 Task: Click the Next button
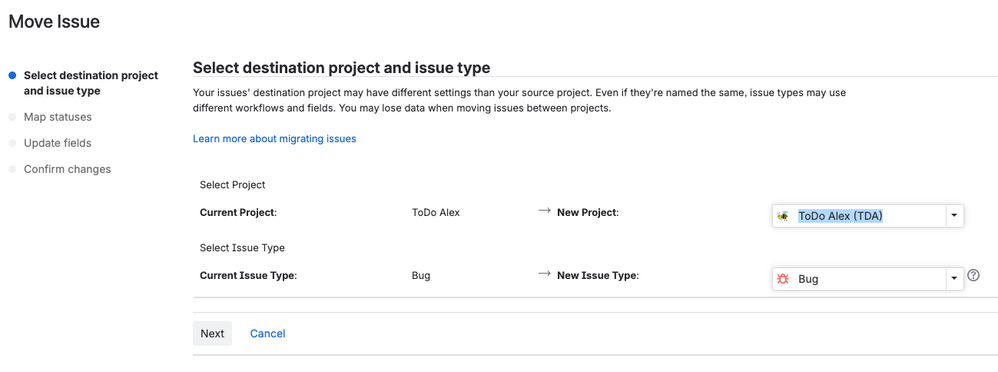(x=212, y=334)
